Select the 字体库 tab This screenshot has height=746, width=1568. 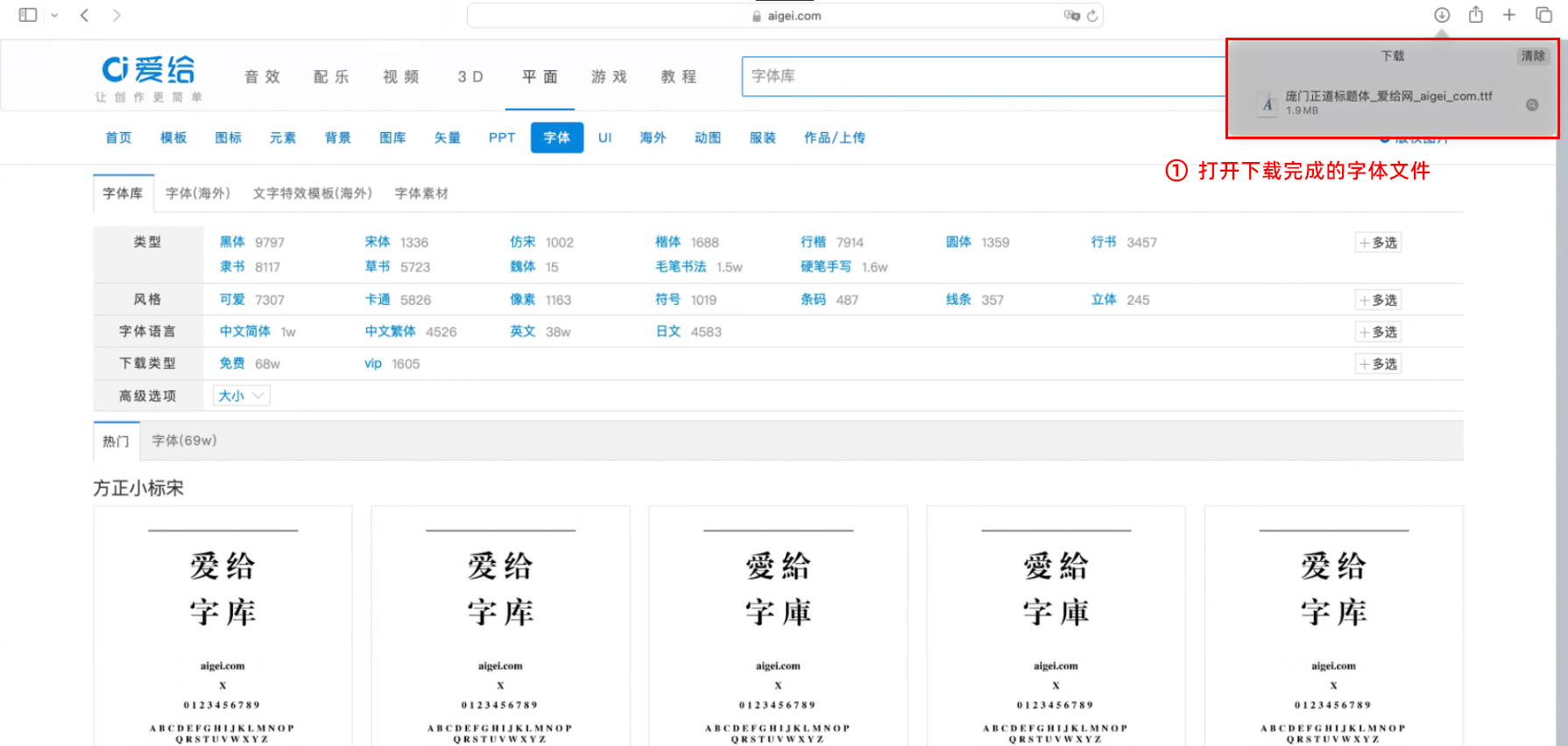pos(123,194)
